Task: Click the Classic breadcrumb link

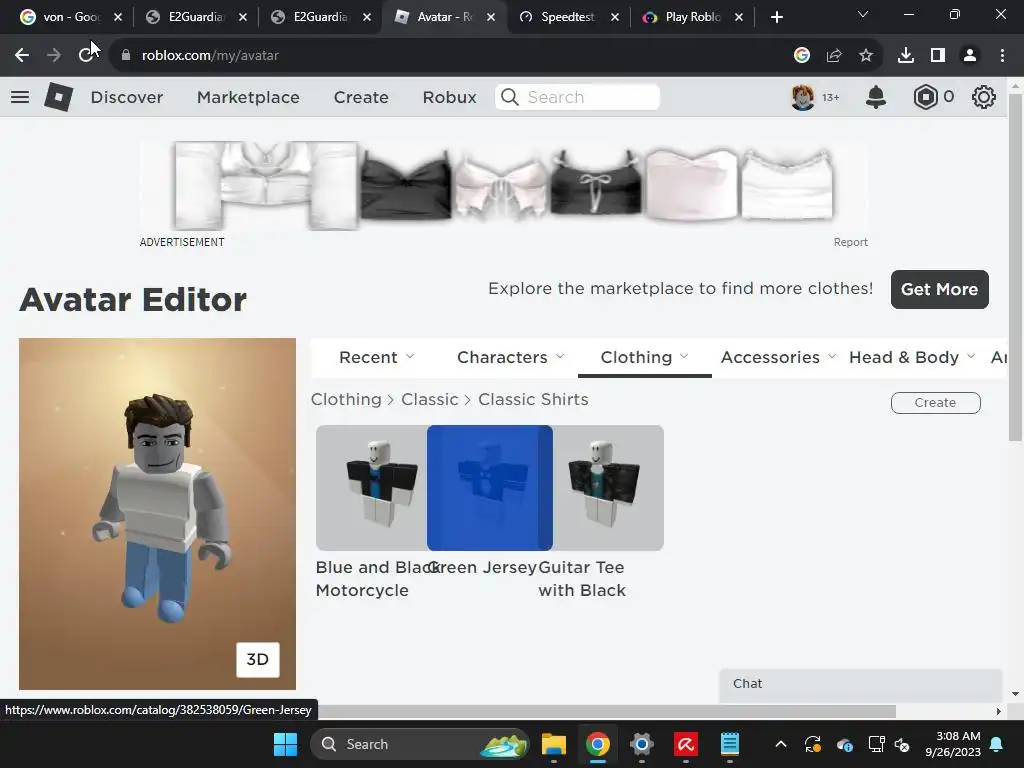Action: [x=429, y=399]
